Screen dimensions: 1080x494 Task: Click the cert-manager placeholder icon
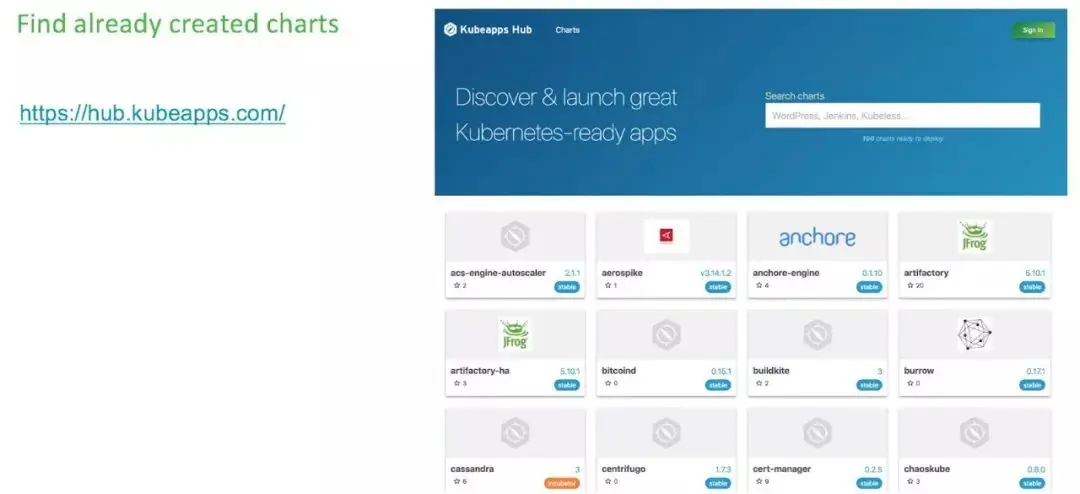pyautogui.click(x=817, y=433)
